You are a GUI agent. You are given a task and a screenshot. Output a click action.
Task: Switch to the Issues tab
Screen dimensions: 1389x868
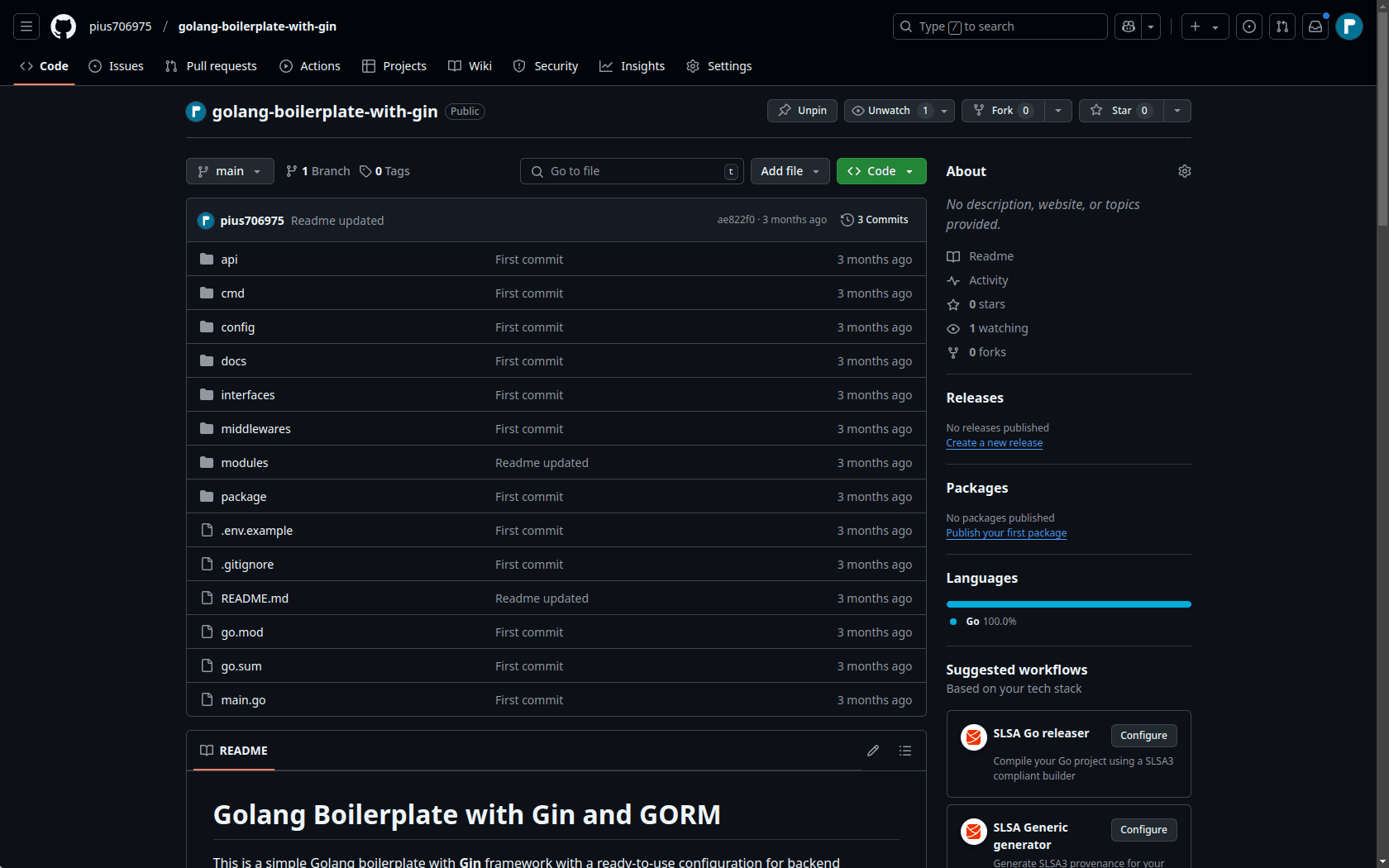point(116,66)
